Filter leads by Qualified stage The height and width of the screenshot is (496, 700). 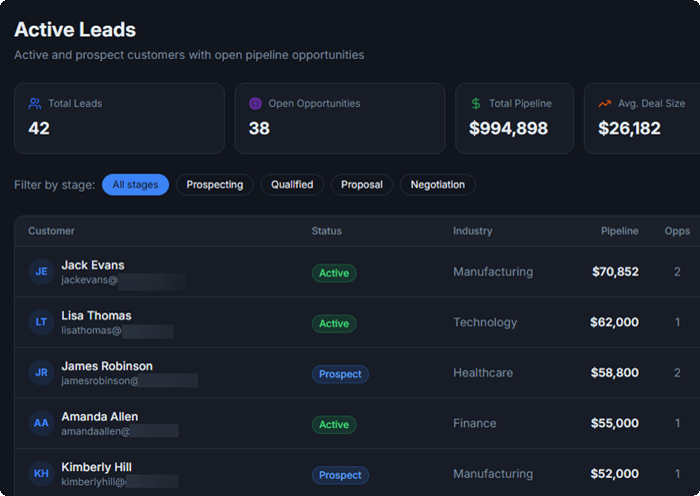coord(292,185)
